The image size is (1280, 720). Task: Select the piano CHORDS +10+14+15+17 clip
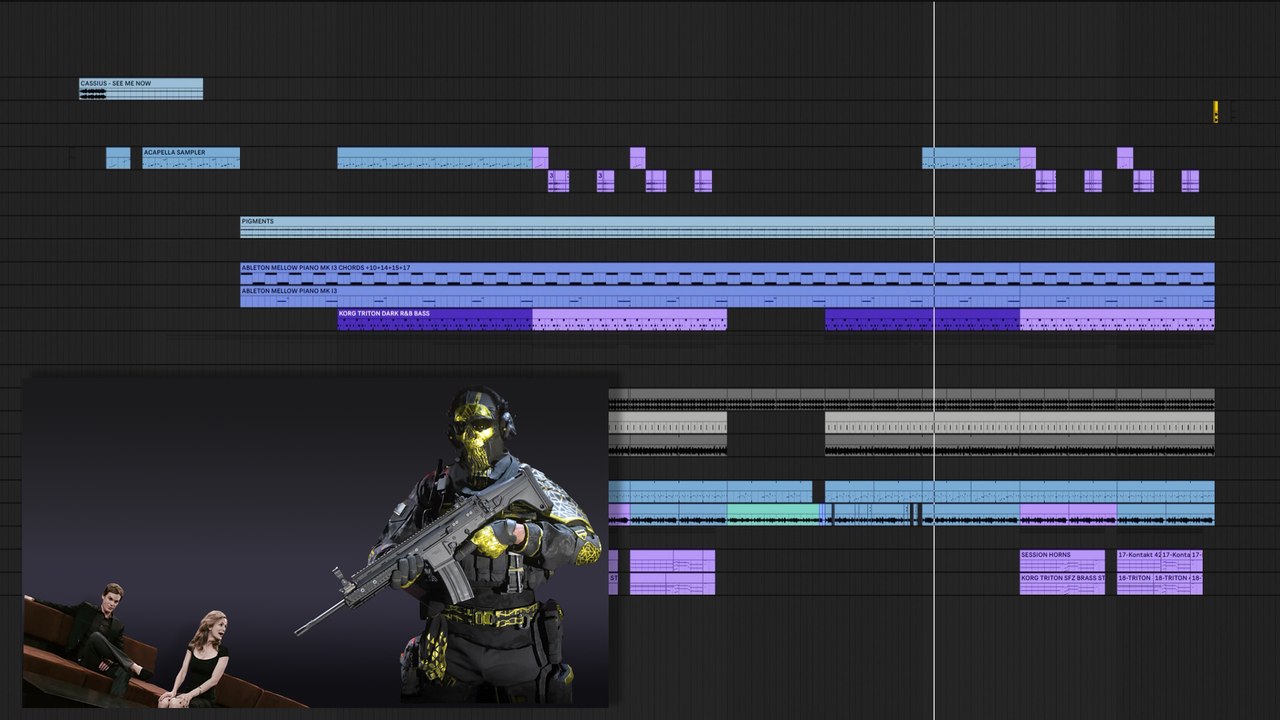[x=727, y=274]
